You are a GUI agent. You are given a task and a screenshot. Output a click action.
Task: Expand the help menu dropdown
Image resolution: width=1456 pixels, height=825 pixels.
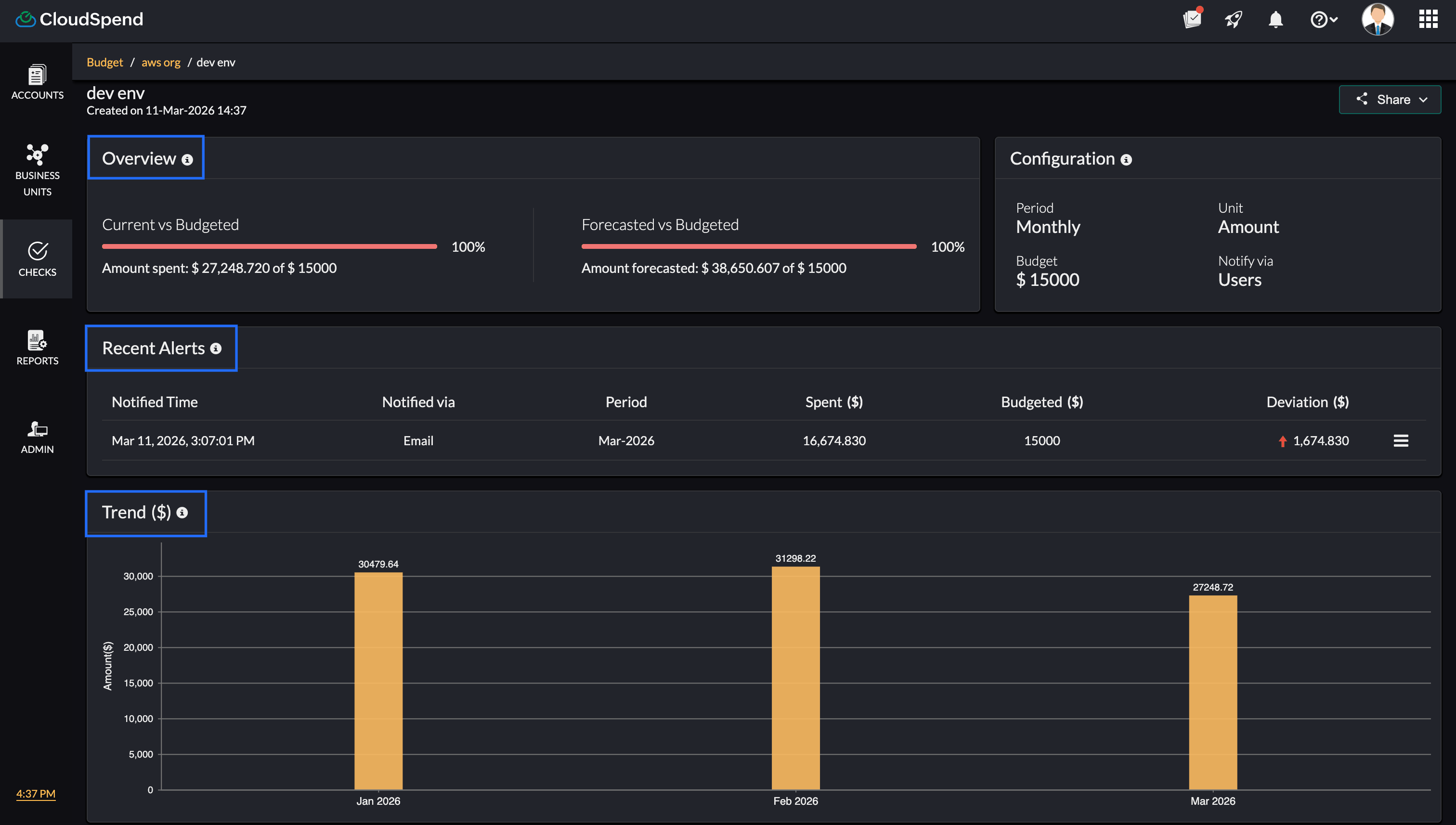pyautogui.click(x=1324, y=20)
